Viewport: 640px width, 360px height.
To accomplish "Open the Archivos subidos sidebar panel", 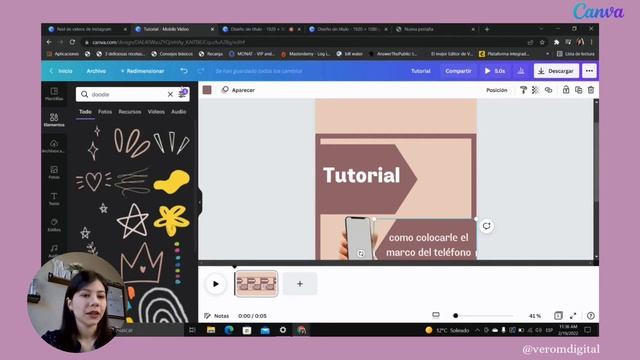I will [x=54, y=146].
